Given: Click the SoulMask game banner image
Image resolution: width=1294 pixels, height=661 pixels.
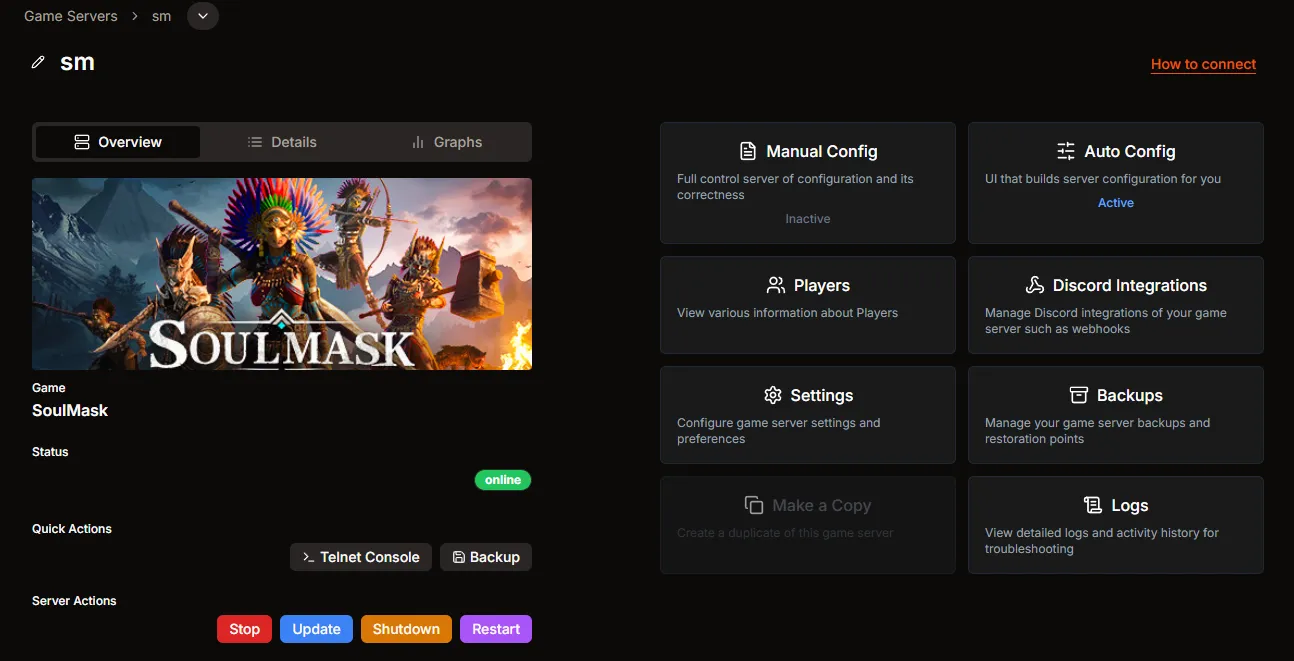Looking at the screenshot, I should click(281, 274).
